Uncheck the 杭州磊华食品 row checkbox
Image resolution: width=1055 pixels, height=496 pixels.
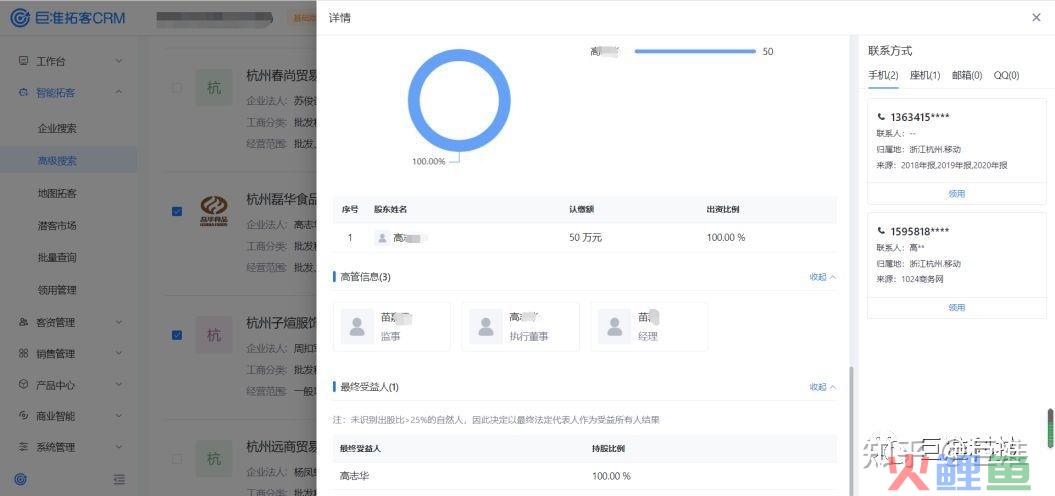177,211
